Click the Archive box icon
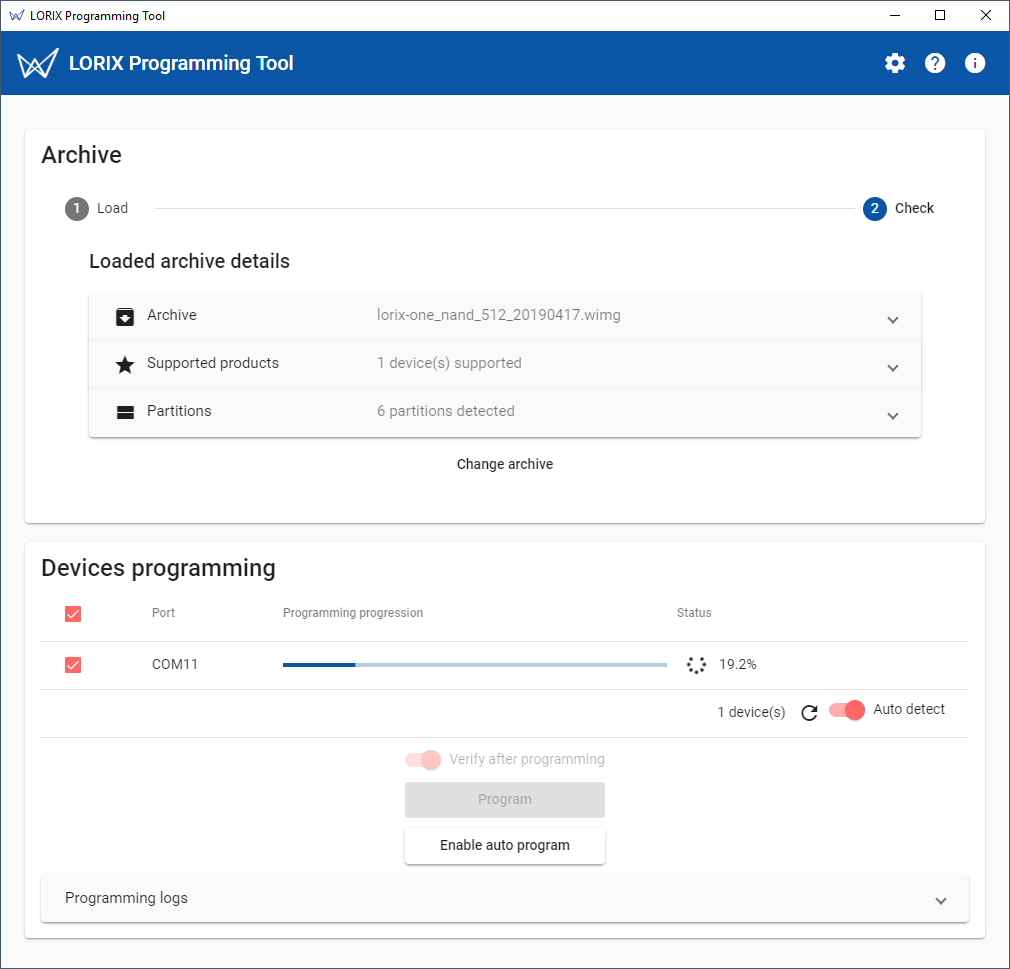Screen dimensions: 1010x969 point(125,317)
